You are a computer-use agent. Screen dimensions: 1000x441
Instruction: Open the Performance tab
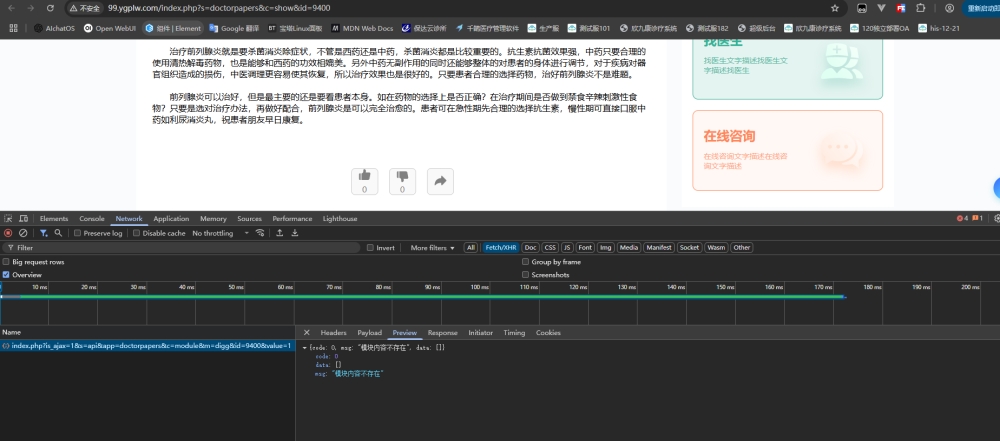(x=292, y=218)
